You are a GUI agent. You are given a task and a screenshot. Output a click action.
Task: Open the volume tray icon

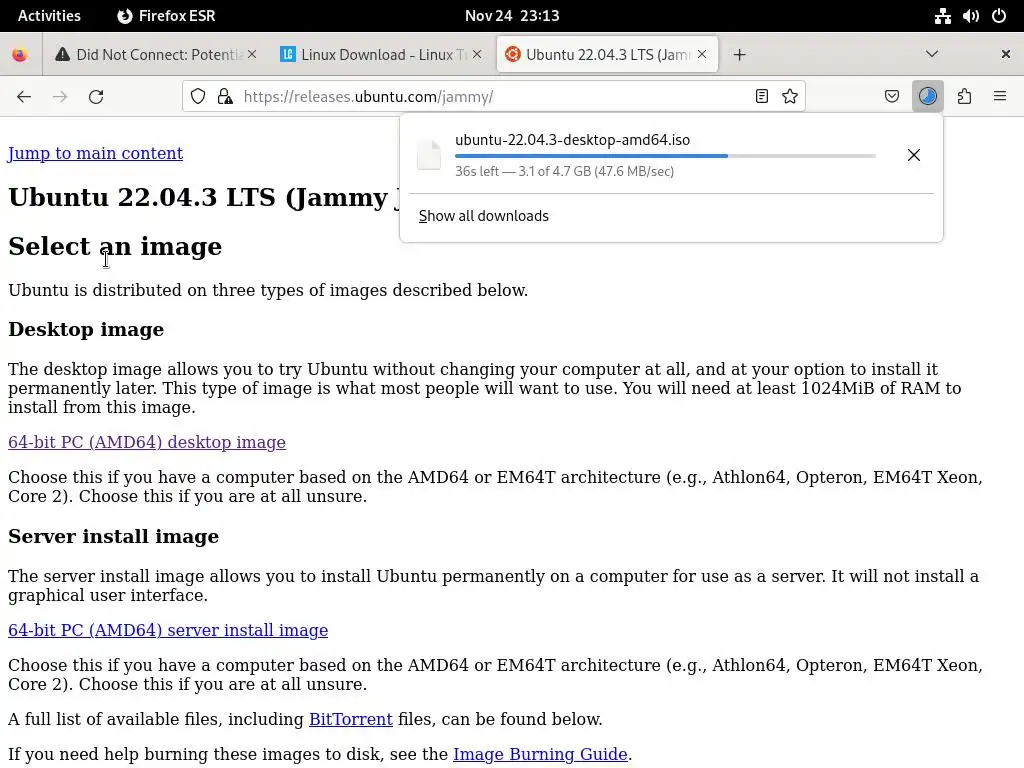[970, 16]
